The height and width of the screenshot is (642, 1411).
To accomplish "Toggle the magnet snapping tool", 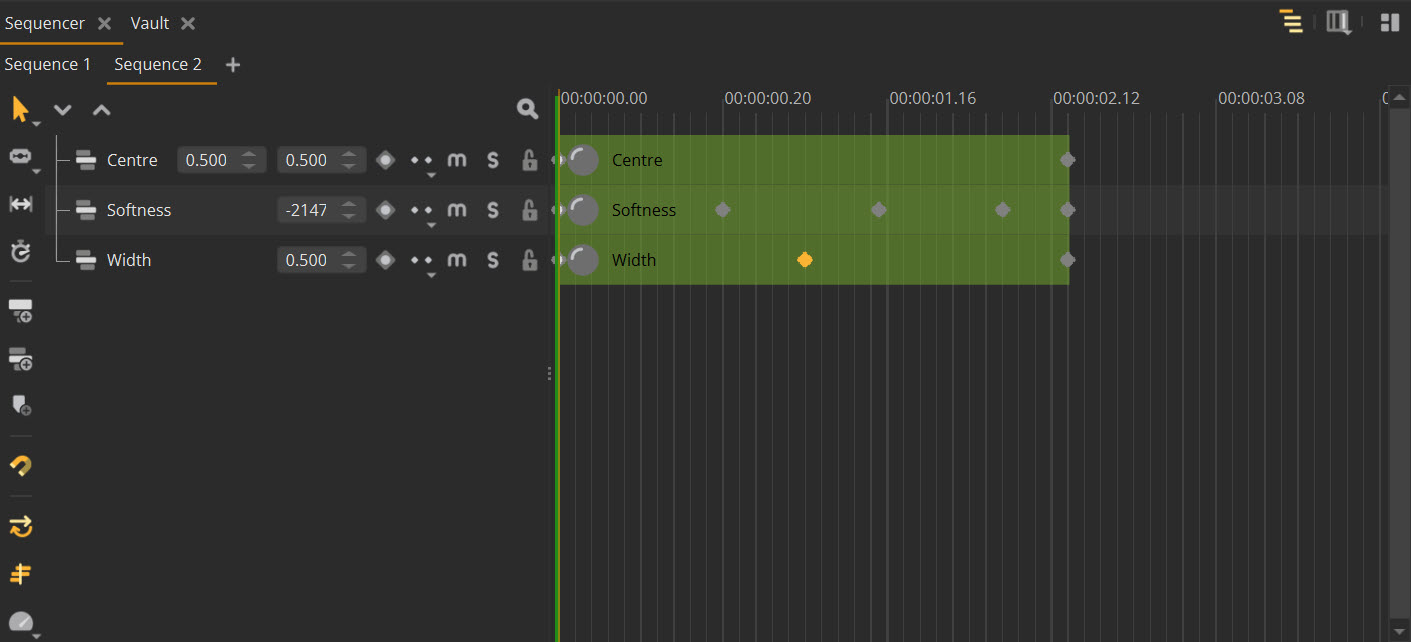I will tap(20, 465).
